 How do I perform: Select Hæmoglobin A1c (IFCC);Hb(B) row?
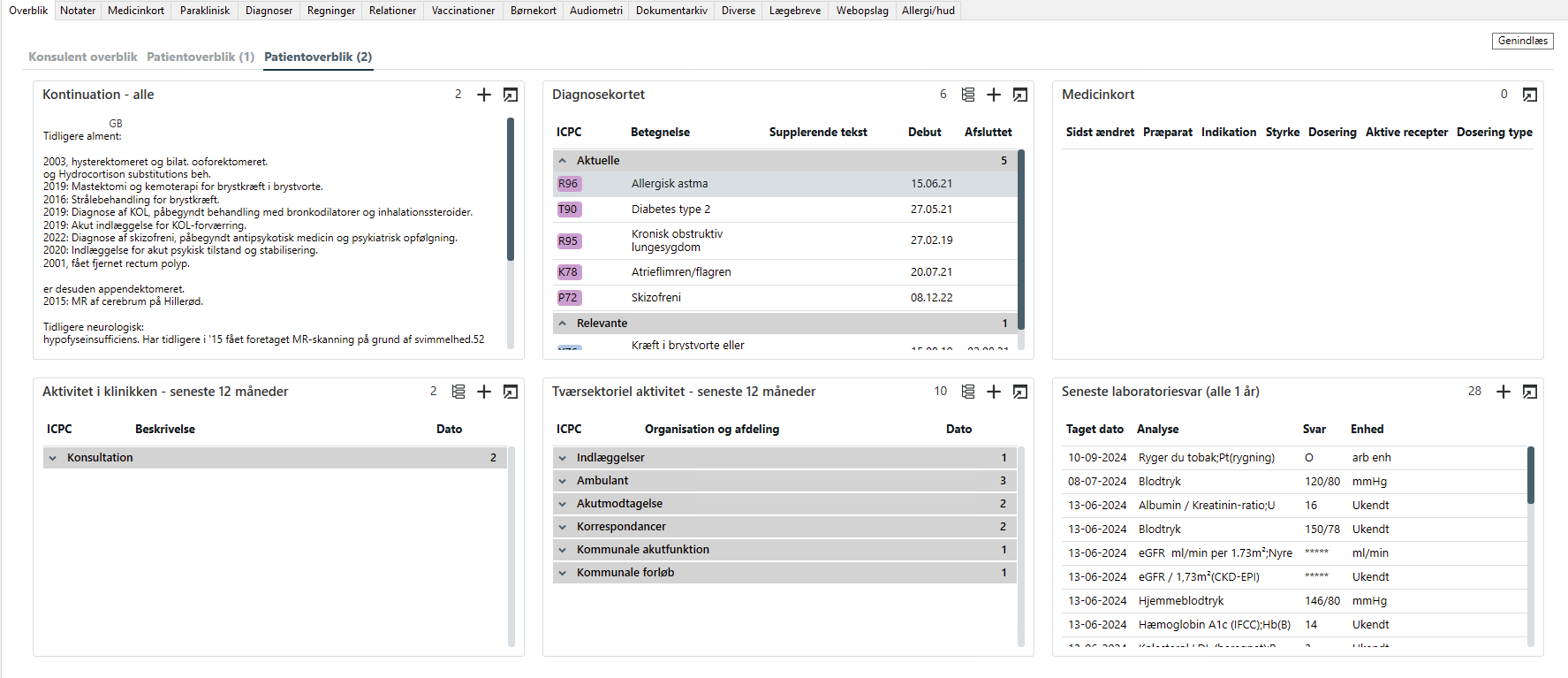pyautogui.click(x=1294, y=625)
